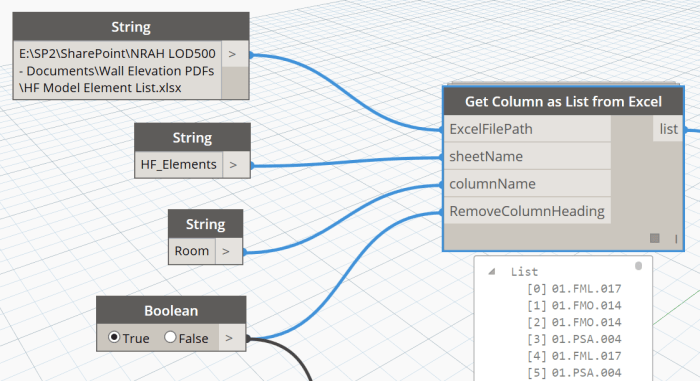Image resolution: width=700 pixels, height=381 pixels.
Task: Click list item [3] 01.PSA.004
Action: click(x=574, y=339)
